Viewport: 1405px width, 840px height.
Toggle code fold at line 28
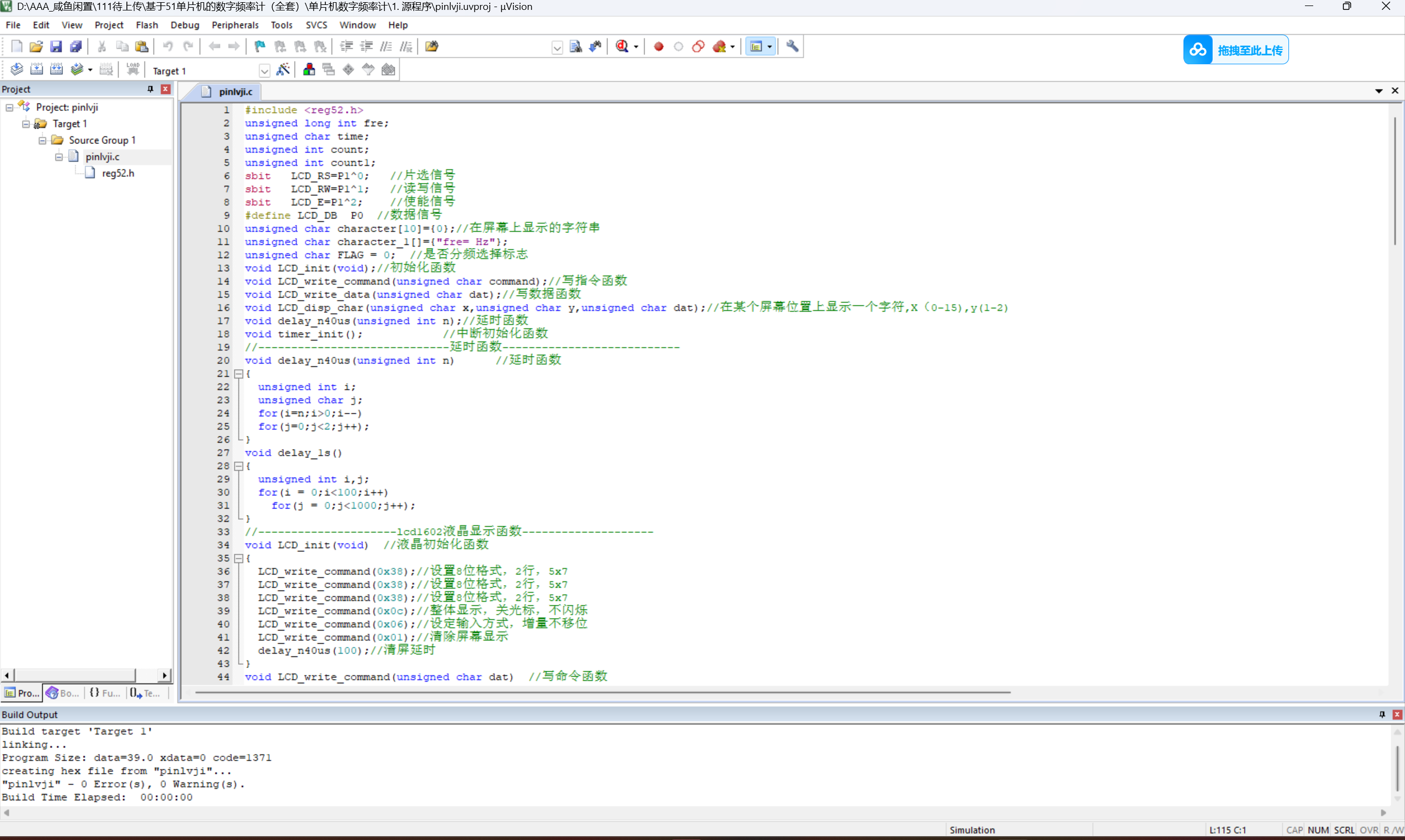[239, 466]
